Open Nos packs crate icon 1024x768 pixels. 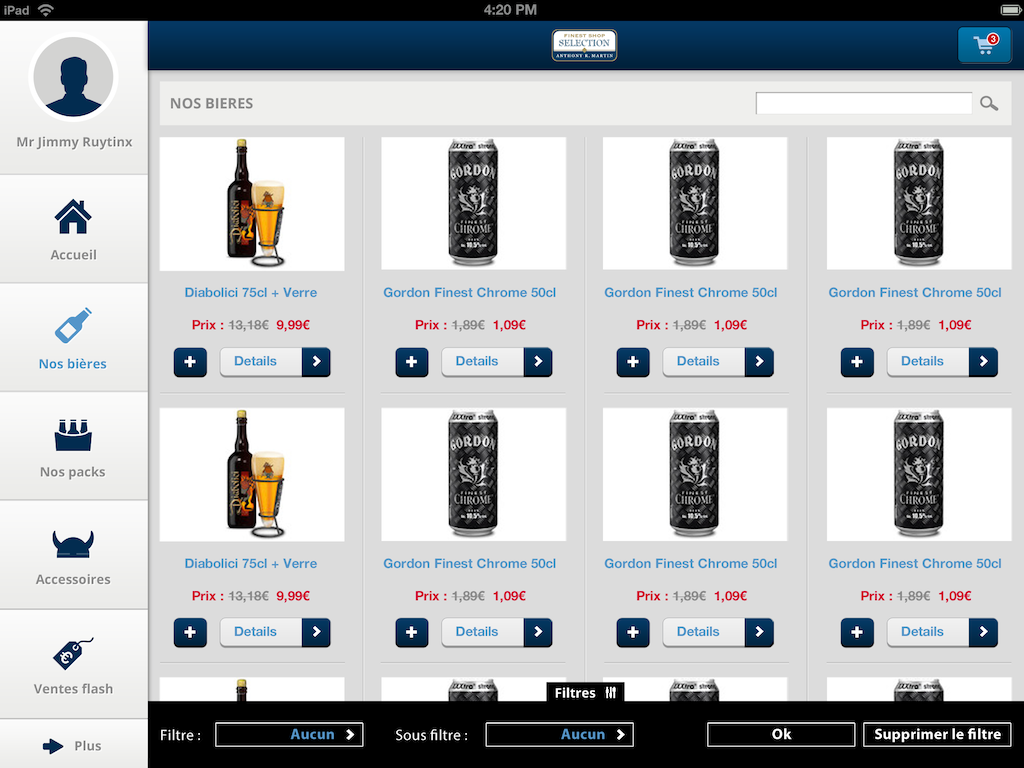tap(73, 435)
